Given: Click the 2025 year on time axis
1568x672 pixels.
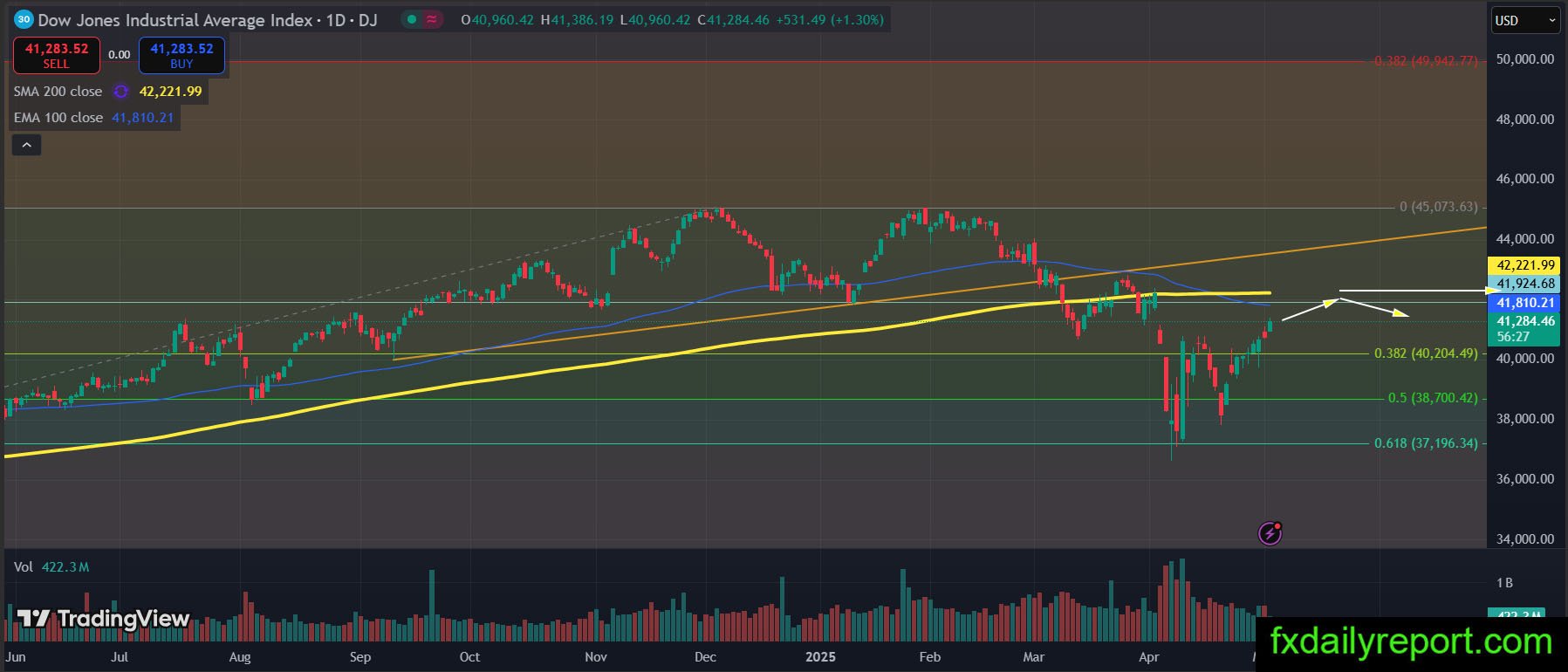Looking at the screenshot, I should tap(820, 657).
